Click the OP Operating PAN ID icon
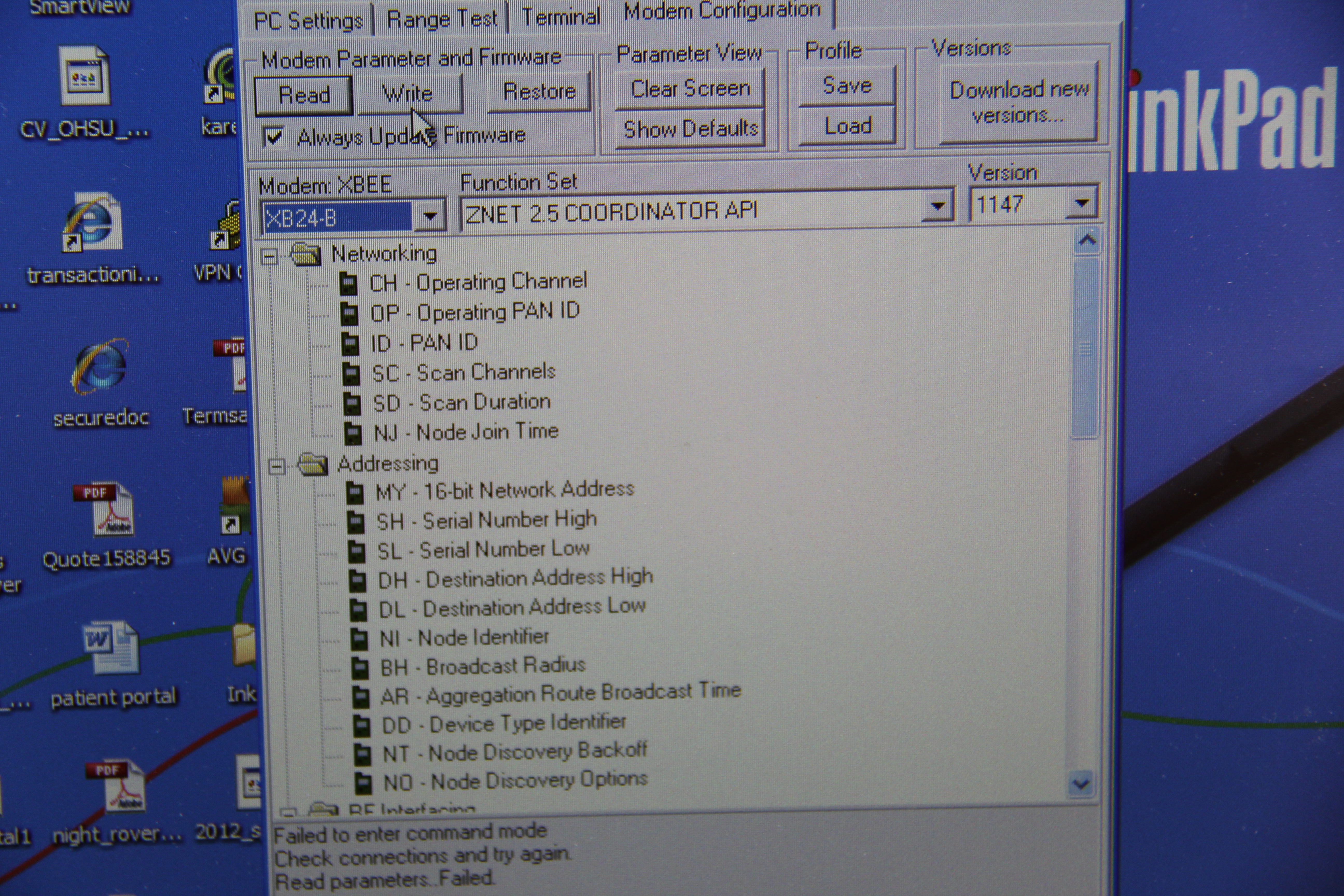This screenshot has width=1344, height=896. click(349, 314)
